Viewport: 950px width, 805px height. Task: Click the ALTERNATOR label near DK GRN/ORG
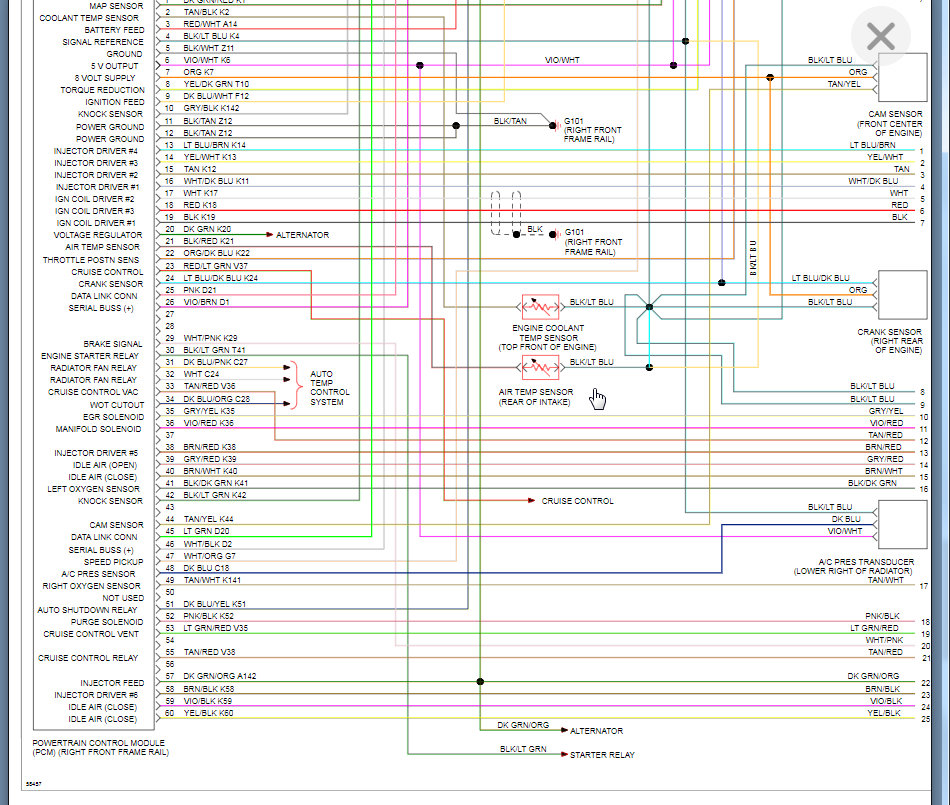point(596,731)
